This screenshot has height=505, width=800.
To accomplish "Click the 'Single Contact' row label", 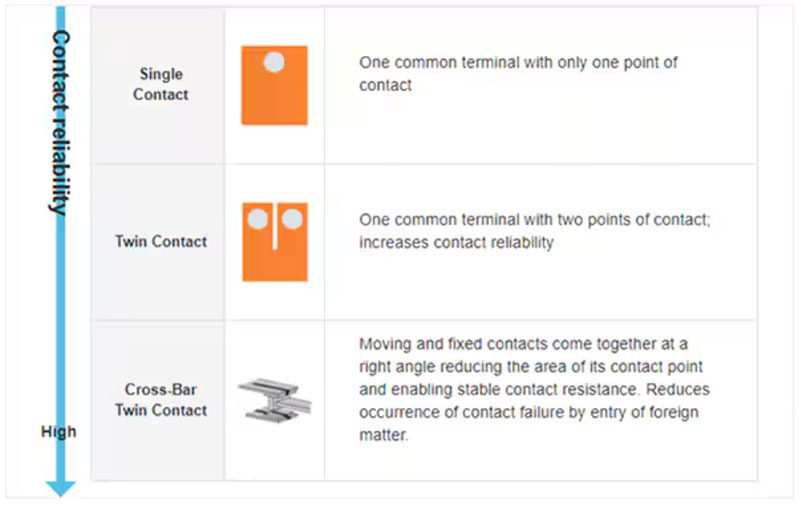I will [x=160, y=85].
